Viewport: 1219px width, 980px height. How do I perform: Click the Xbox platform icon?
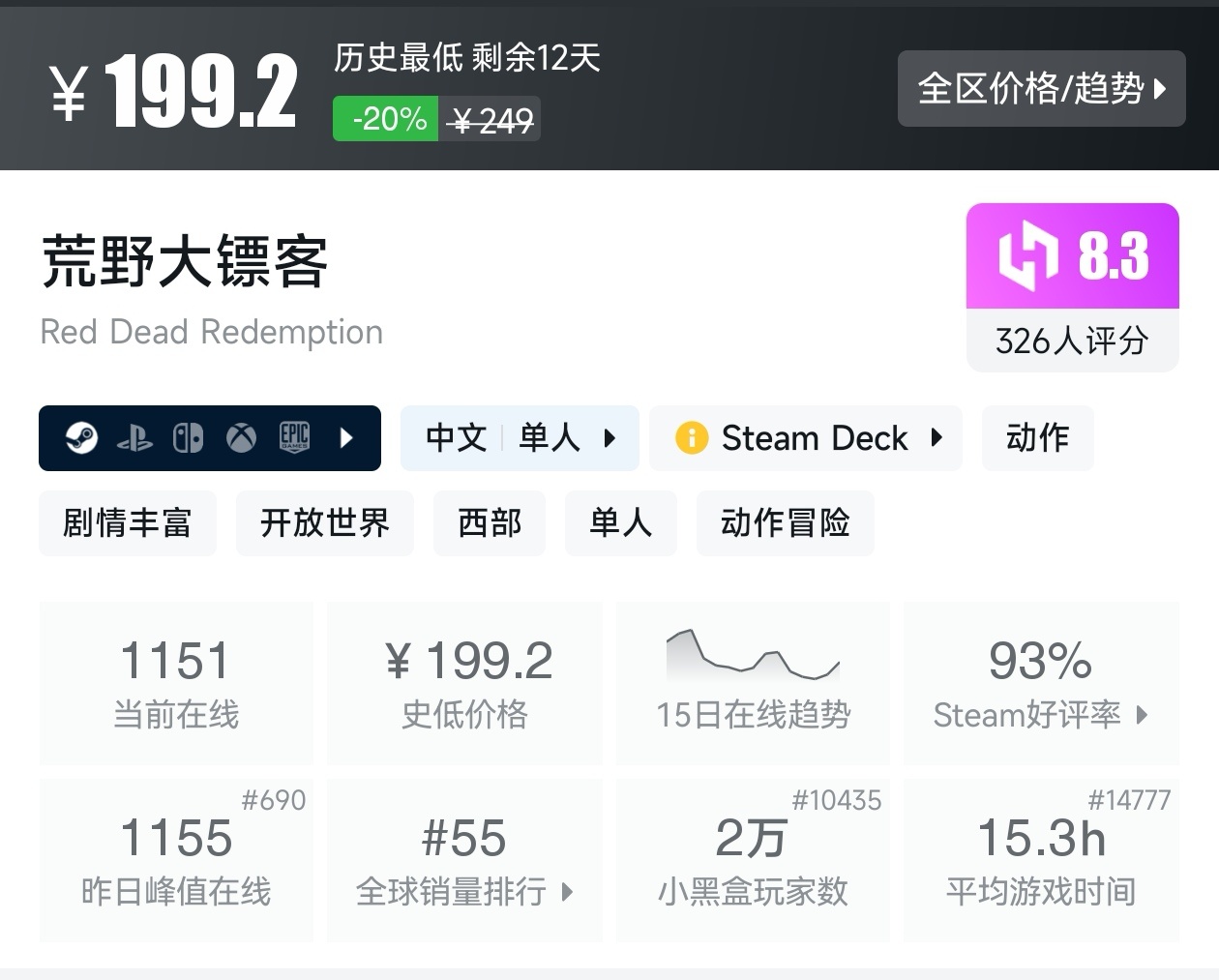tap(241, 438)
